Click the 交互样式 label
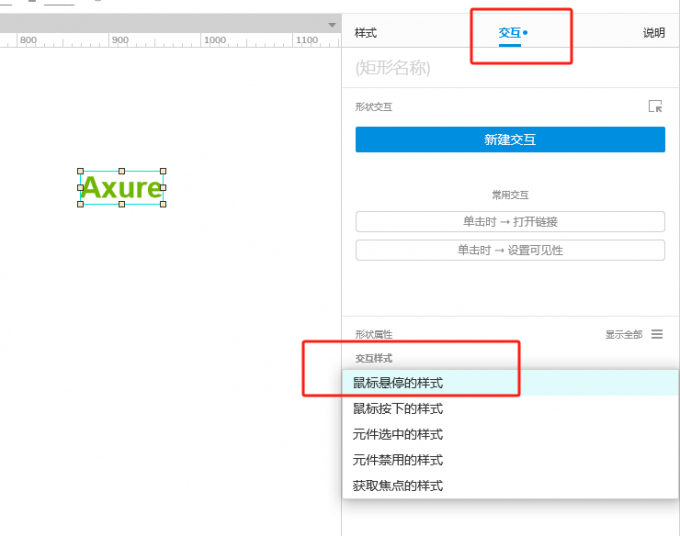Image resolution: width=680 pixels, height=536 pixels. point(373,358)
